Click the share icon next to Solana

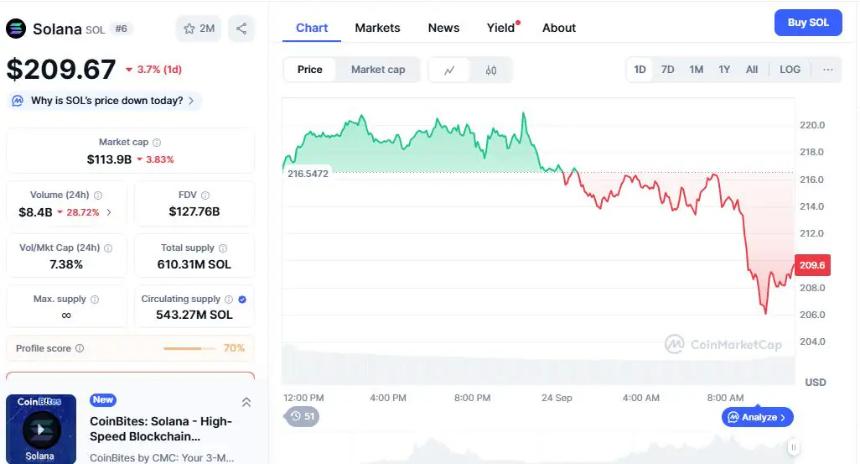tap(241, 28)
